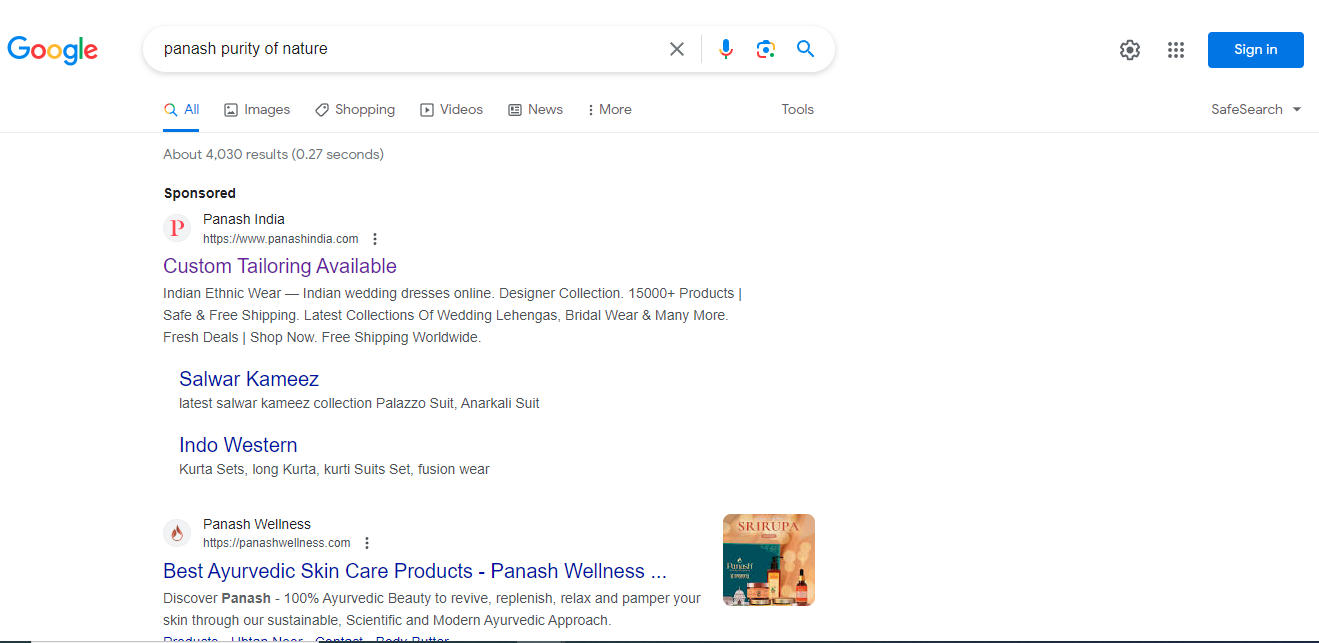
Task: Clear the search box with the X icon
Action: click(677, 49)
